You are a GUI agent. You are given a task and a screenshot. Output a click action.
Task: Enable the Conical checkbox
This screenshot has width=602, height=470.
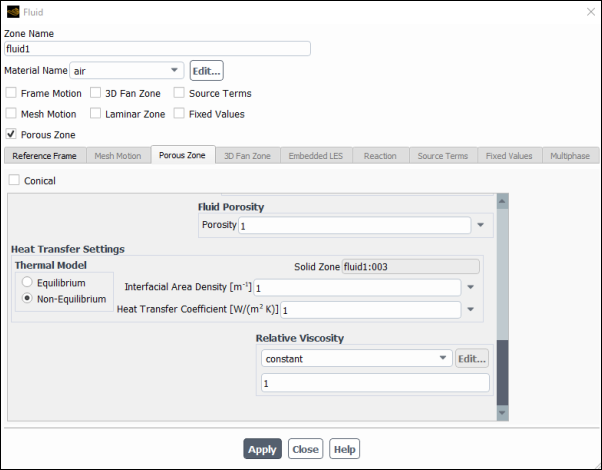point(14,180)
